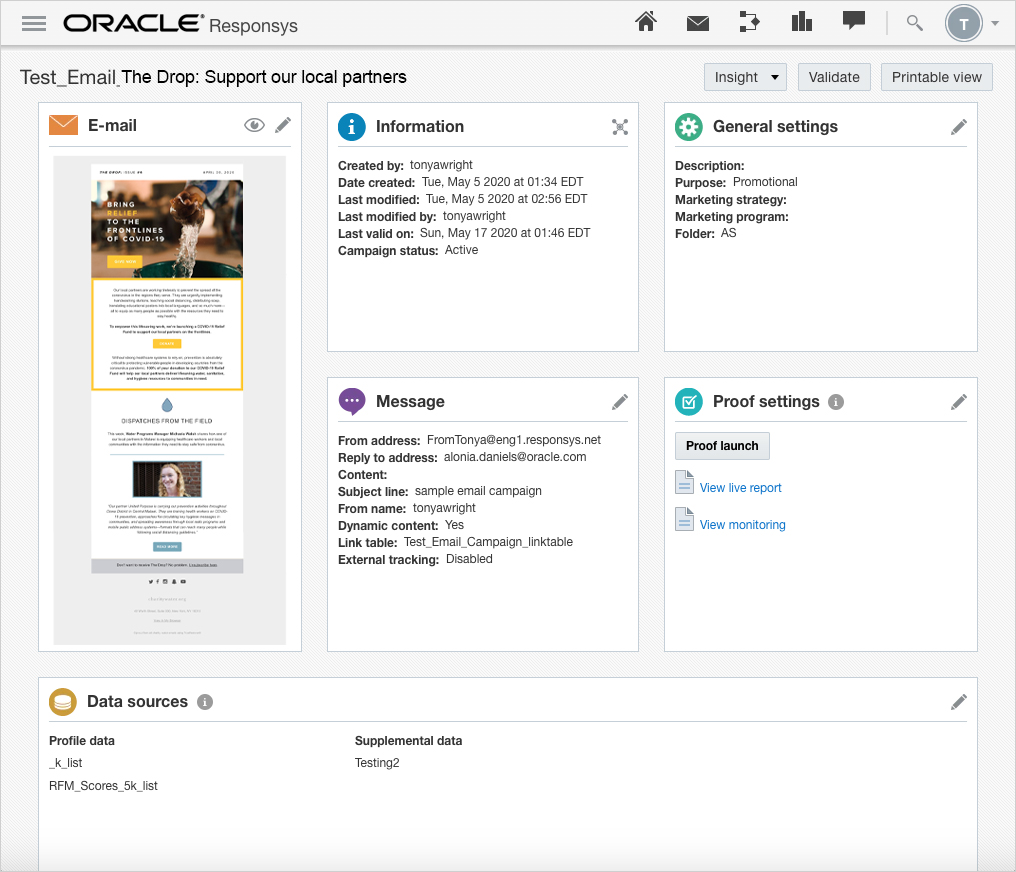The image size is (1016, 872).
Task: Edit General settings with pencil
Action: click(x=959, y=127)
